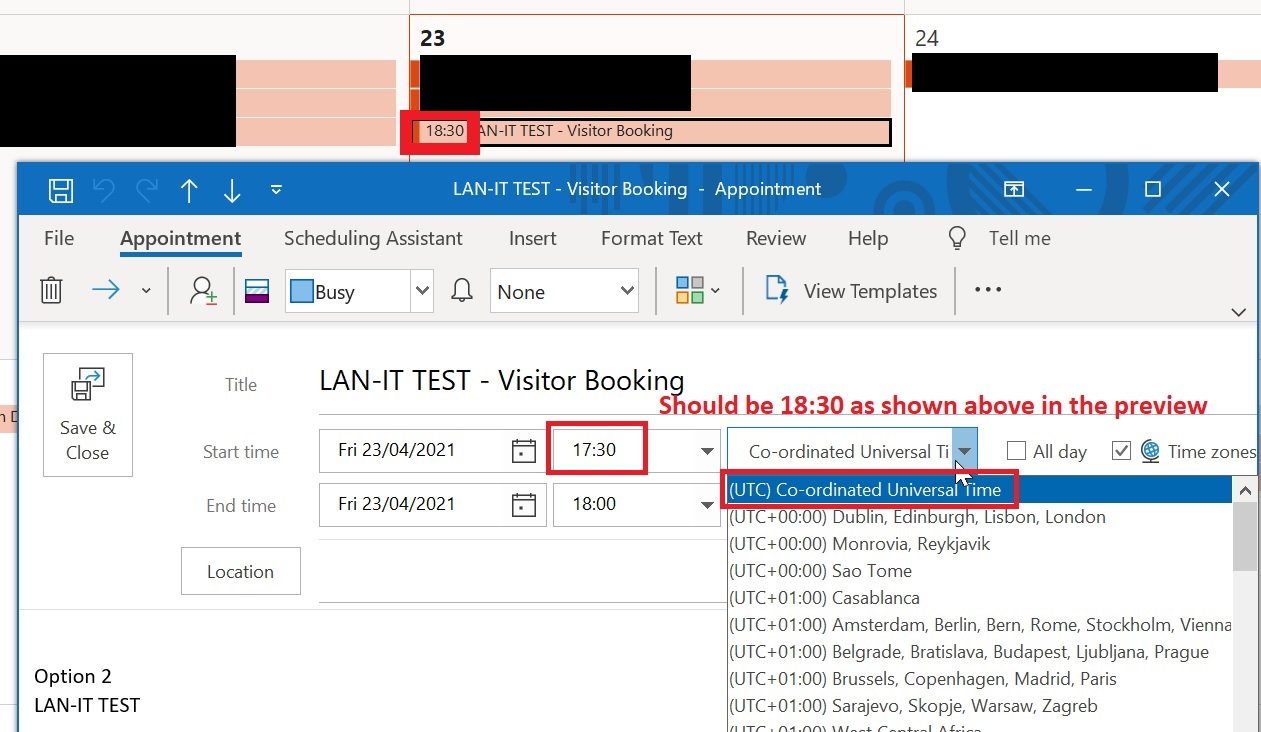This screenshot has width=1261, height=732.
Task: Open the Categorize colored squares menu
Action: 698,291
